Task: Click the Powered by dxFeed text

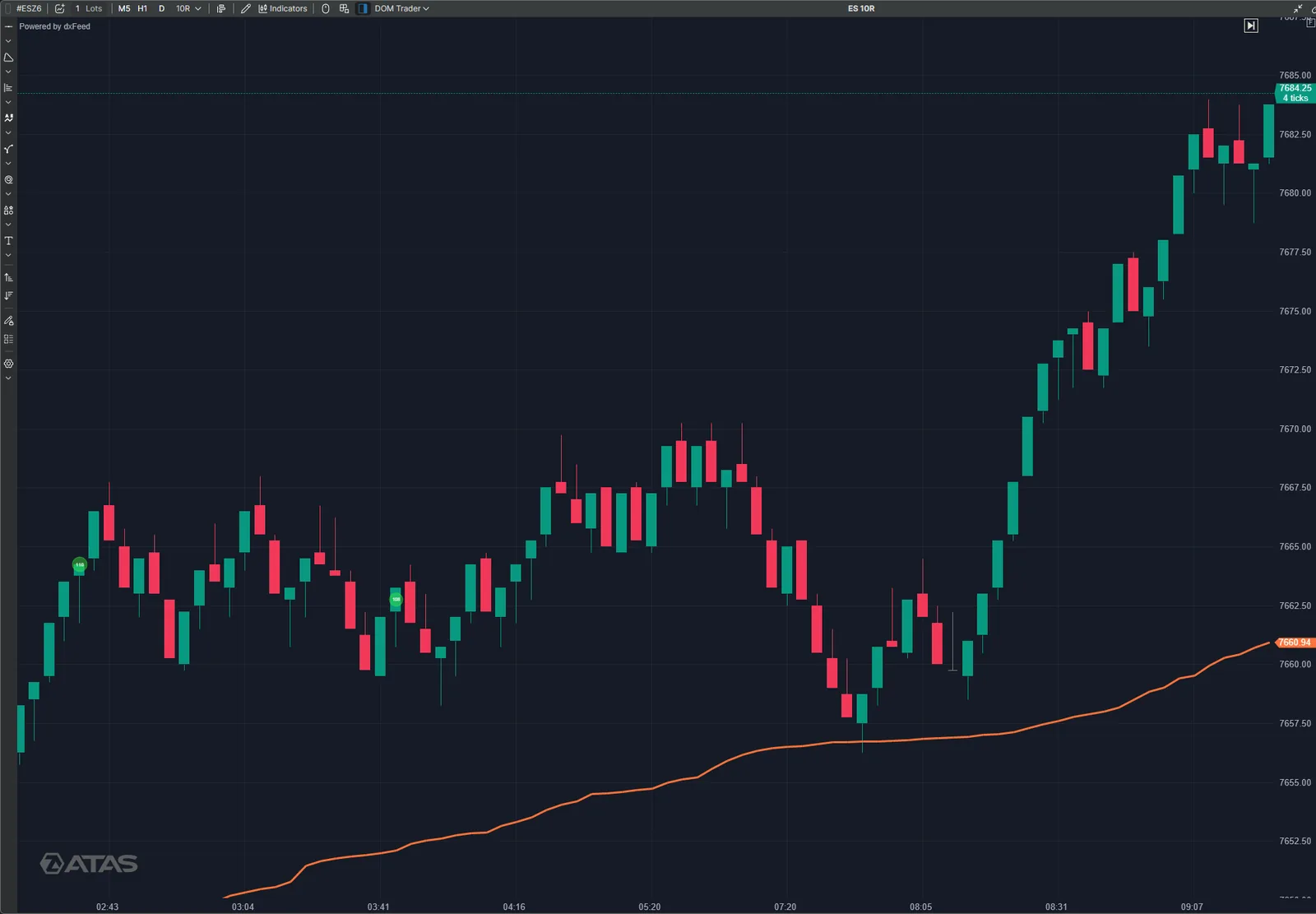Action: pos(55,26)
